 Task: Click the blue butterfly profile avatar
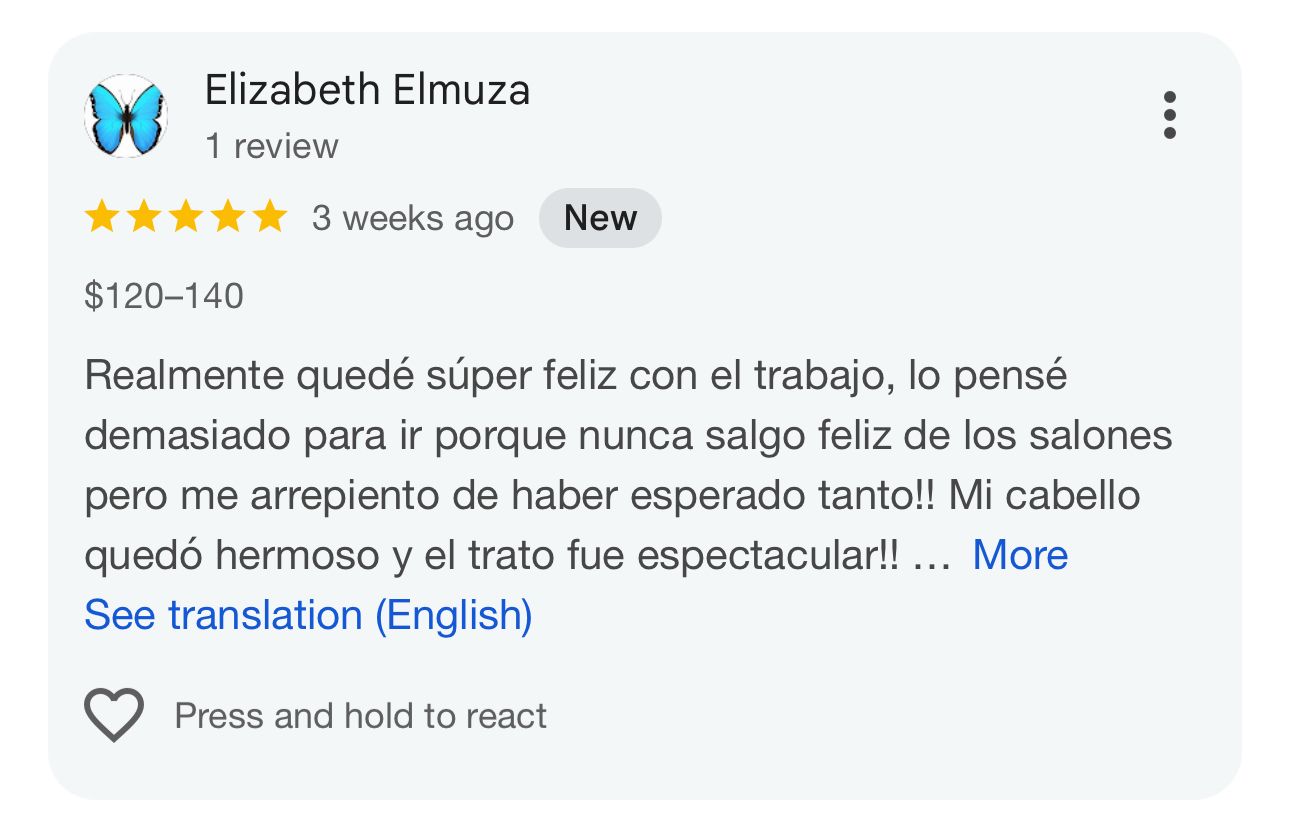pyautogui.click(x=126, y=116)
